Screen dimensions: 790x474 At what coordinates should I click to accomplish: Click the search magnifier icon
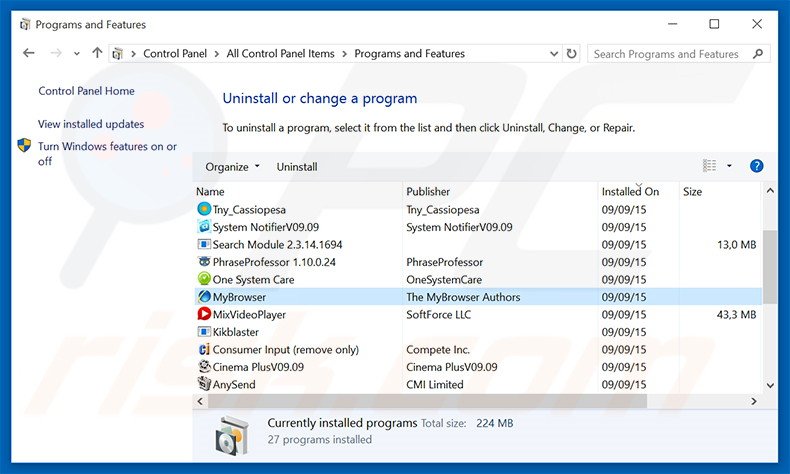[x=758, y=53]
